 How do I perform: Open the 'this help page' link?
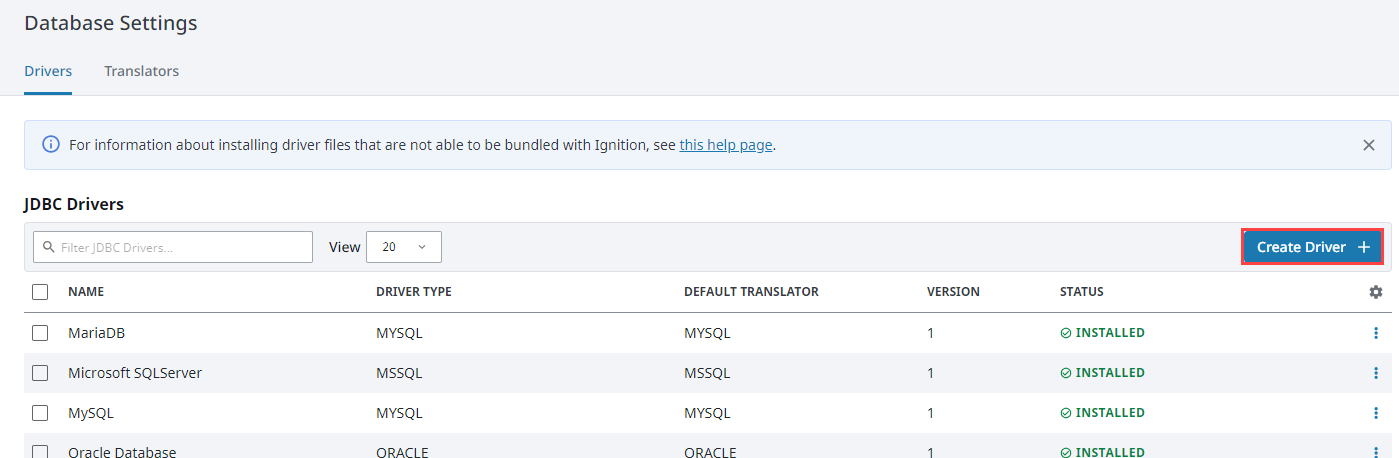[x=726, y=145]
